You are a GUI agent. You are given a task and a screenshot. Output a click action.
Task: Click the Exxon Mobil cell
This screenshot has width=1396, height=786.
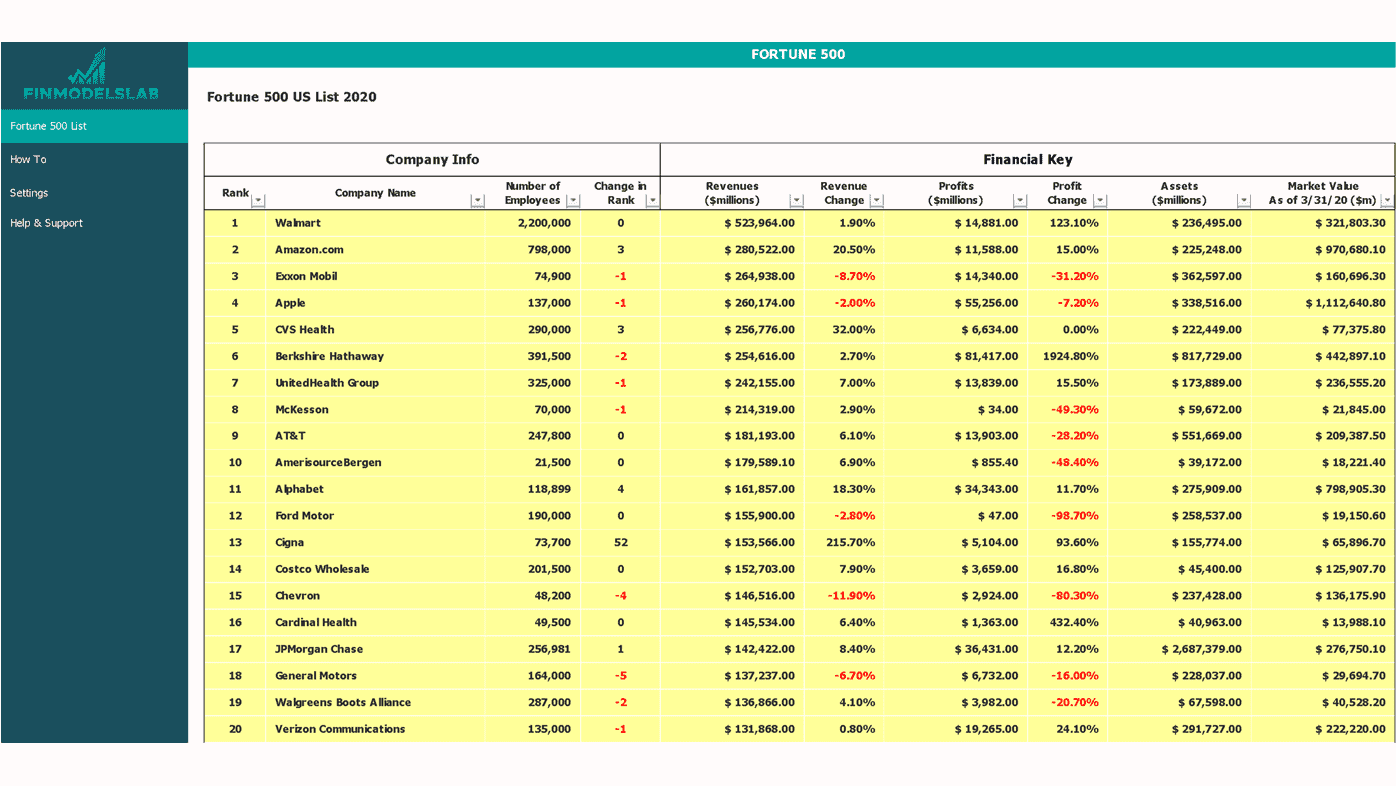[x=375, y=276]
